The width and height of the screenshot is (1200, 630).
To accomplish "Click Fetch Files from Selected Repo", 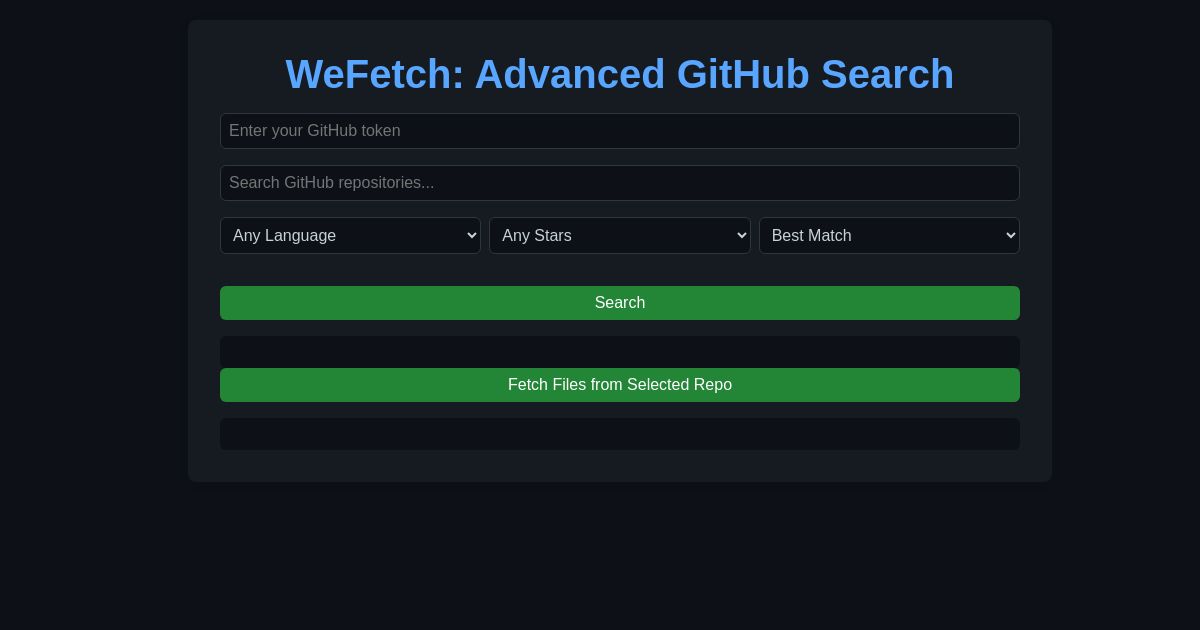I will [620, 385].
